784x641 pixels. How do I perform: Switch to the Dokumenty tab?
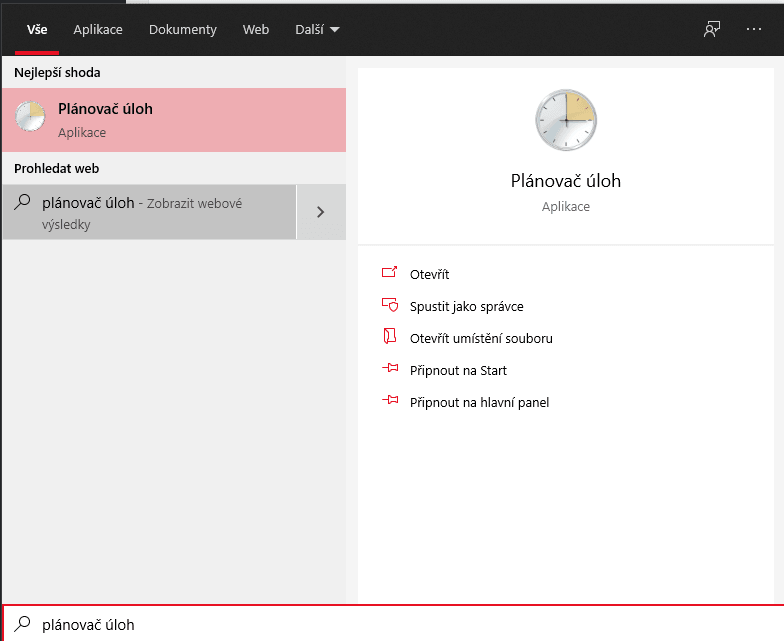coord(183,30)
